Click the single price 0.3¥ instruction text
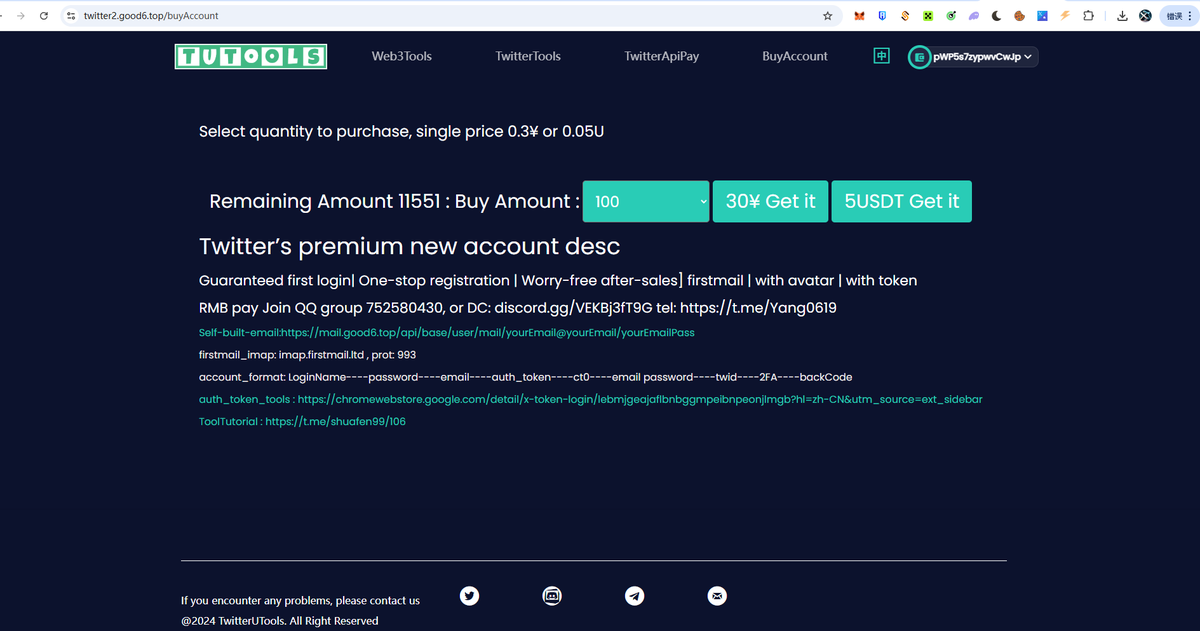The width and height of the screenshot is (1200, 631). pyautogui.click(x=401, y=131)
